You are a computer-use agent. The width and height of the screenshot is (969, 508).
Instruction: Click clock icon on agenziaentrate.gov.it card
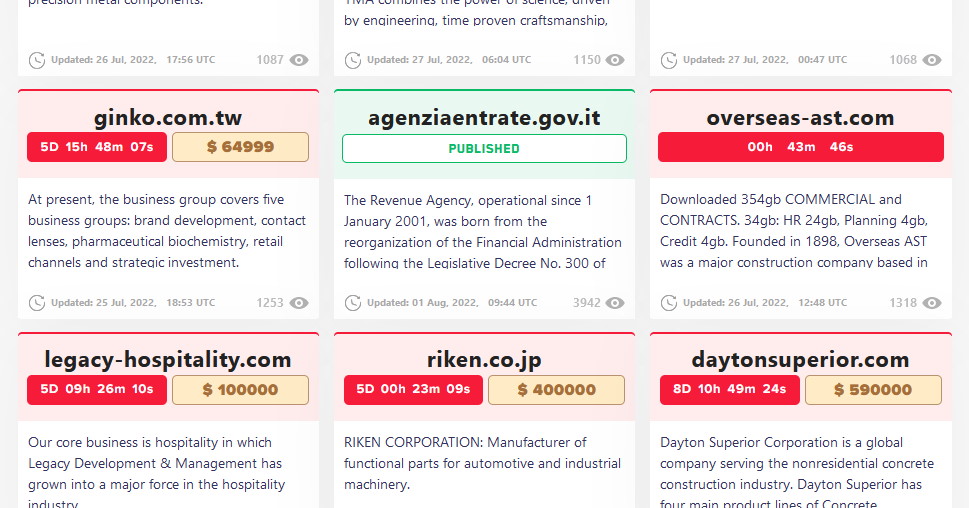point(353,303)
